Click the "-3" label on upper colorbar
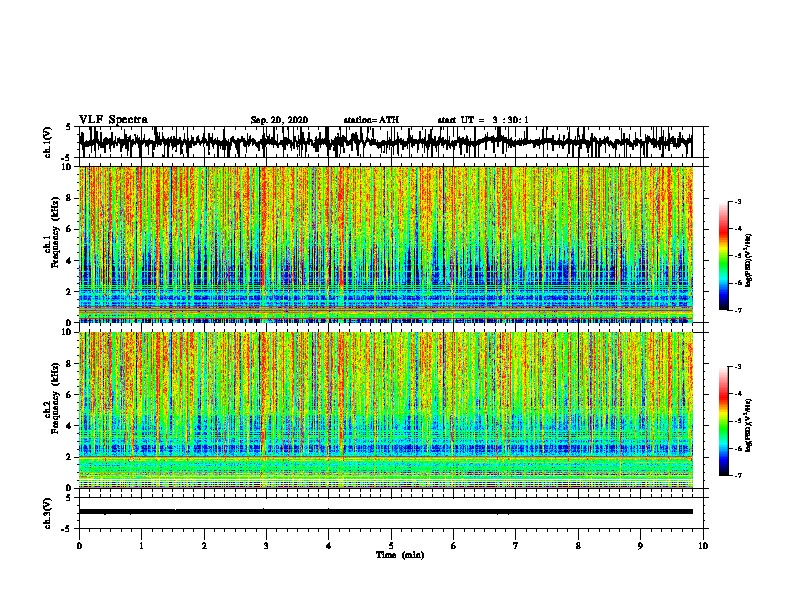The height and width of the screenshot is (612, 792). coord(737,201)
